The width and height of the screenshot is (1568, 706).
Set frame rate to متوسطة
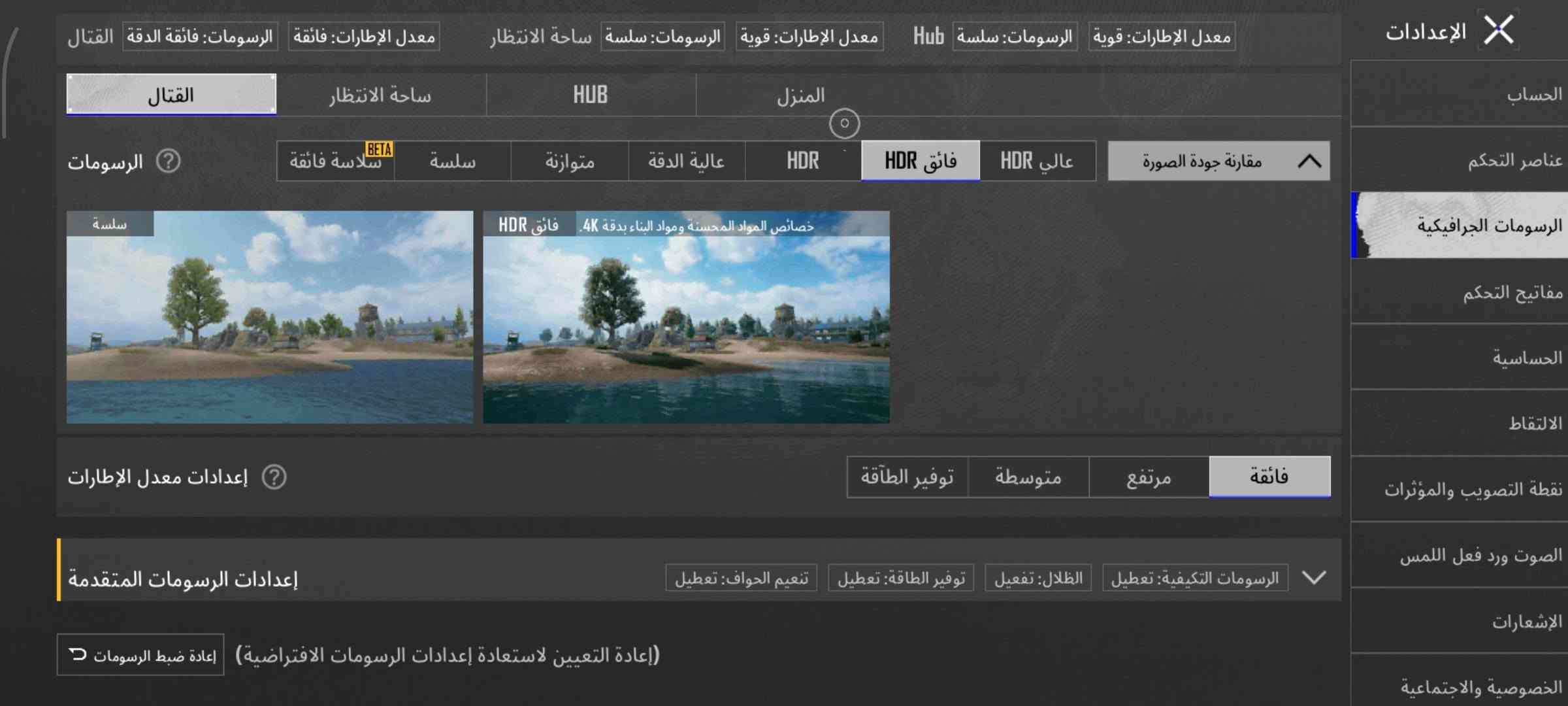(1028, 477)
